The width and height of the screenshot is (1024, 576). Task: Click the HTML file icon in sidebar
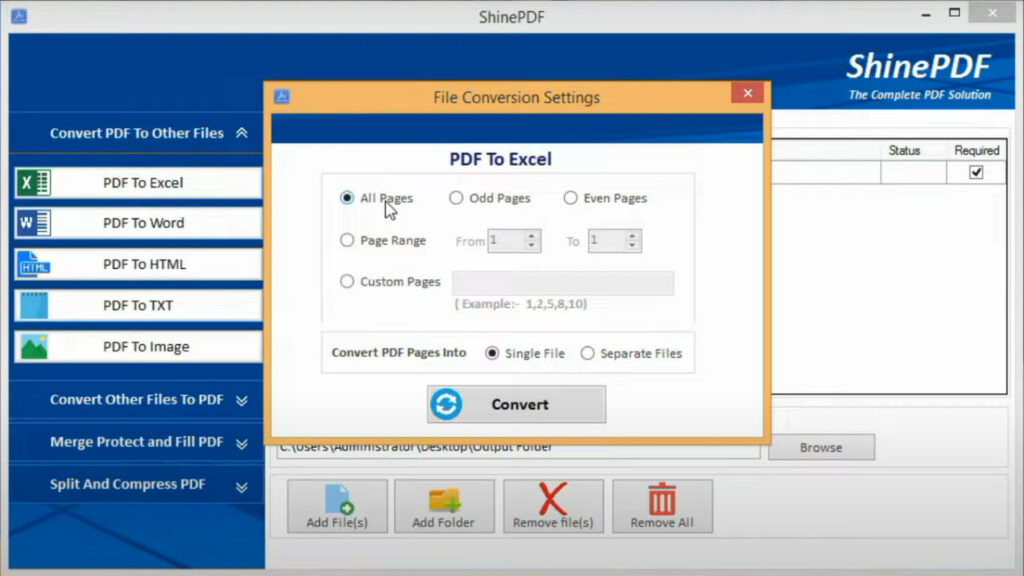point(33,264)
